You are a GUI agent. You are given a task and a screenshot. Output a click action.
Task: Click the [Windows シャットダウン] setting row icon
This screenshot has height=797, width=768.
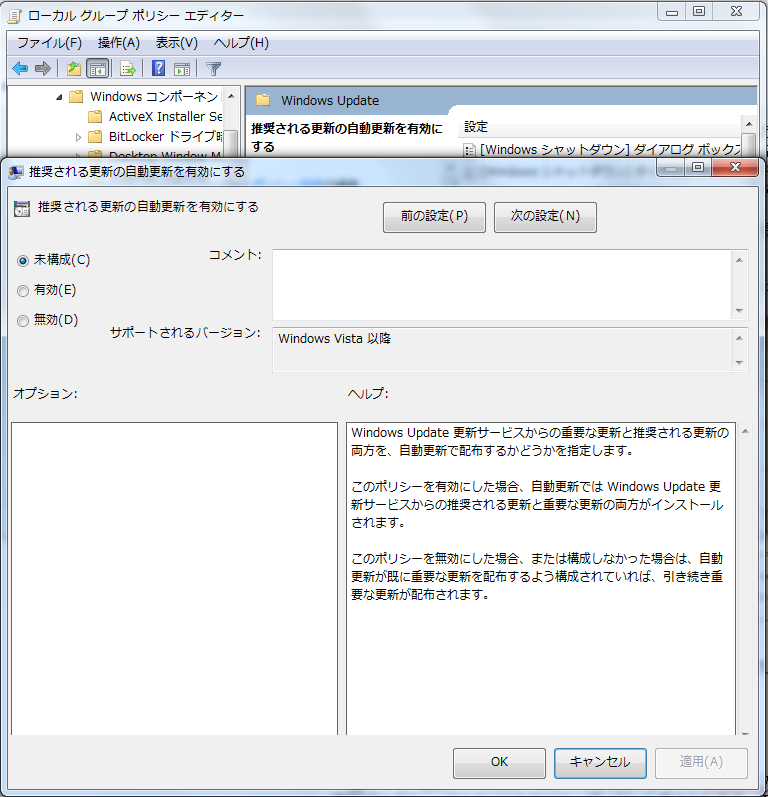click(469, 150)
